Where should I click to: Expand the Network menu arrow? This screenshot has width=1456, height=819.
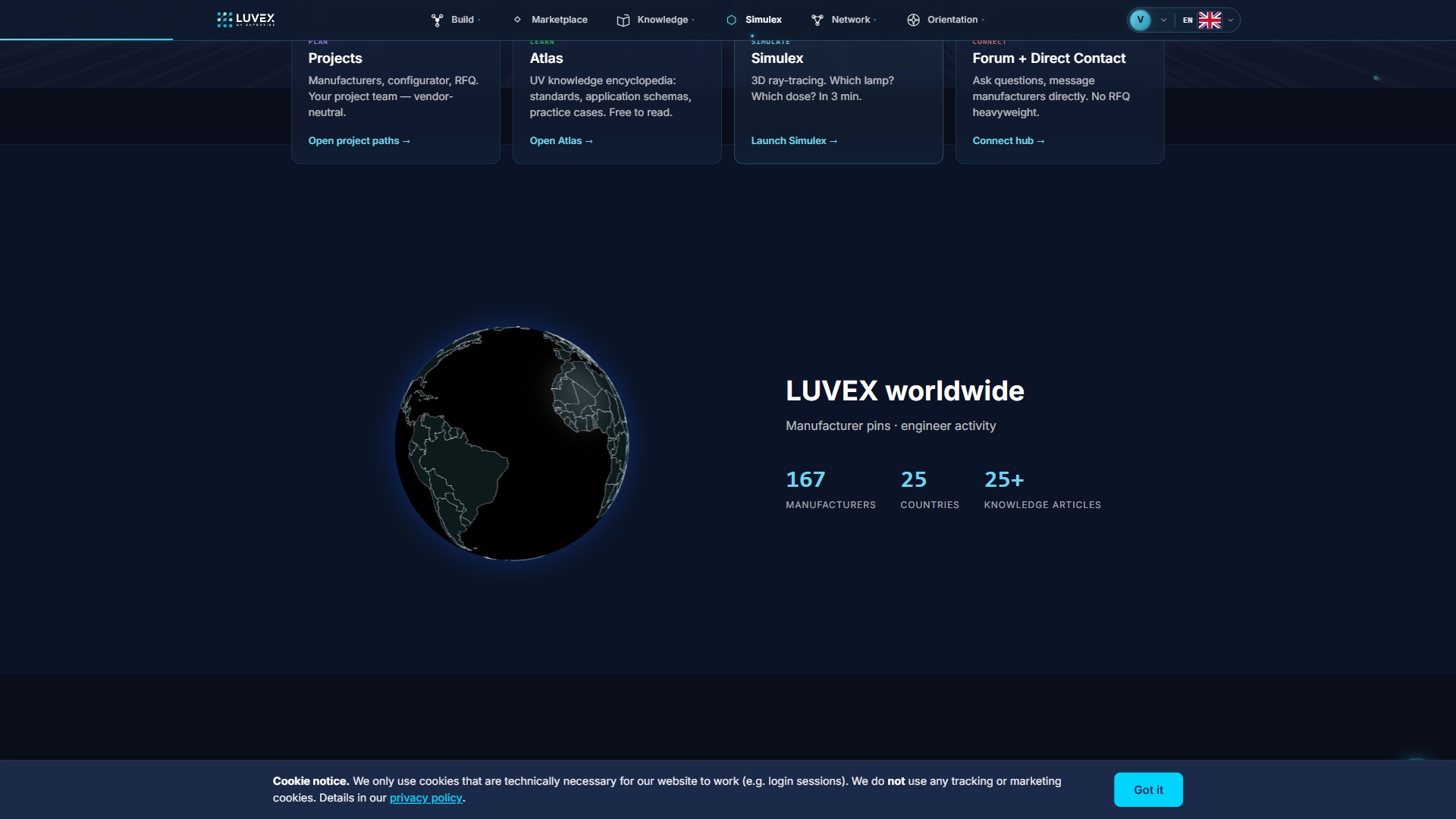point(875,20)
